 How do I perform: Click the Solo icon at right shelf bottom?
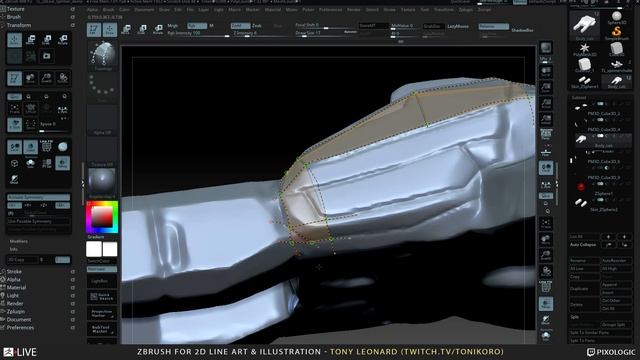pos(546,336)
